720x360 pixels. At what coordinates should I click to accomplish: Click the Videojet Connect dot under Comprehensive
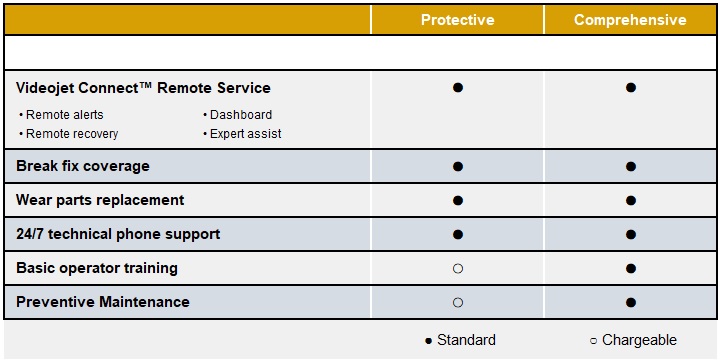[x=630, y=87]
